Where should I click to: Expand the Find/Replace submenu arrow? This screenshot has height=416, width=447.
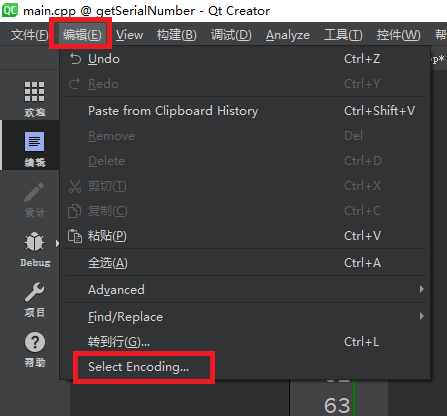(422, 316)
